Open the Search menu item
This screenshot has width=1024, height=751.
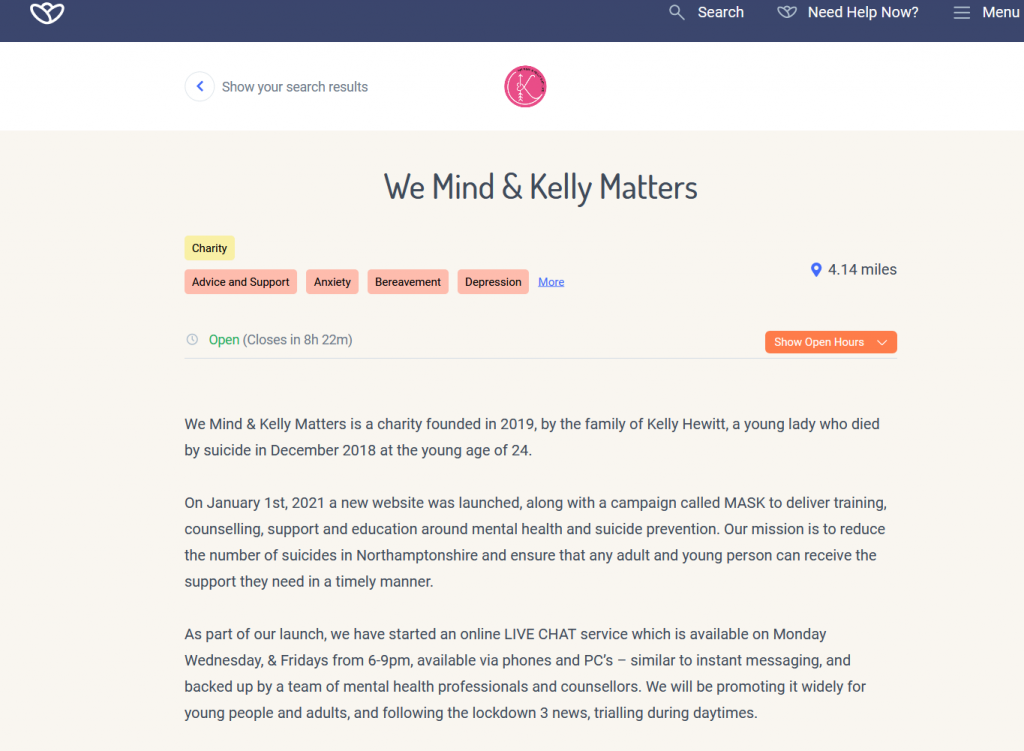(x=720, y=12)
